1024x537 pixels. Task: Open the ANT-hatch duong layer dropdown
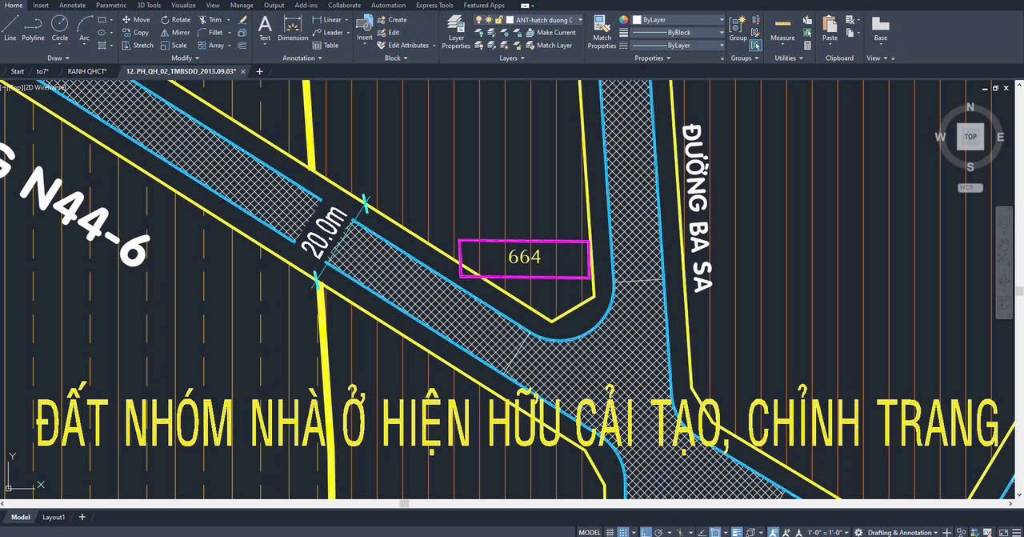pos(545,19)
